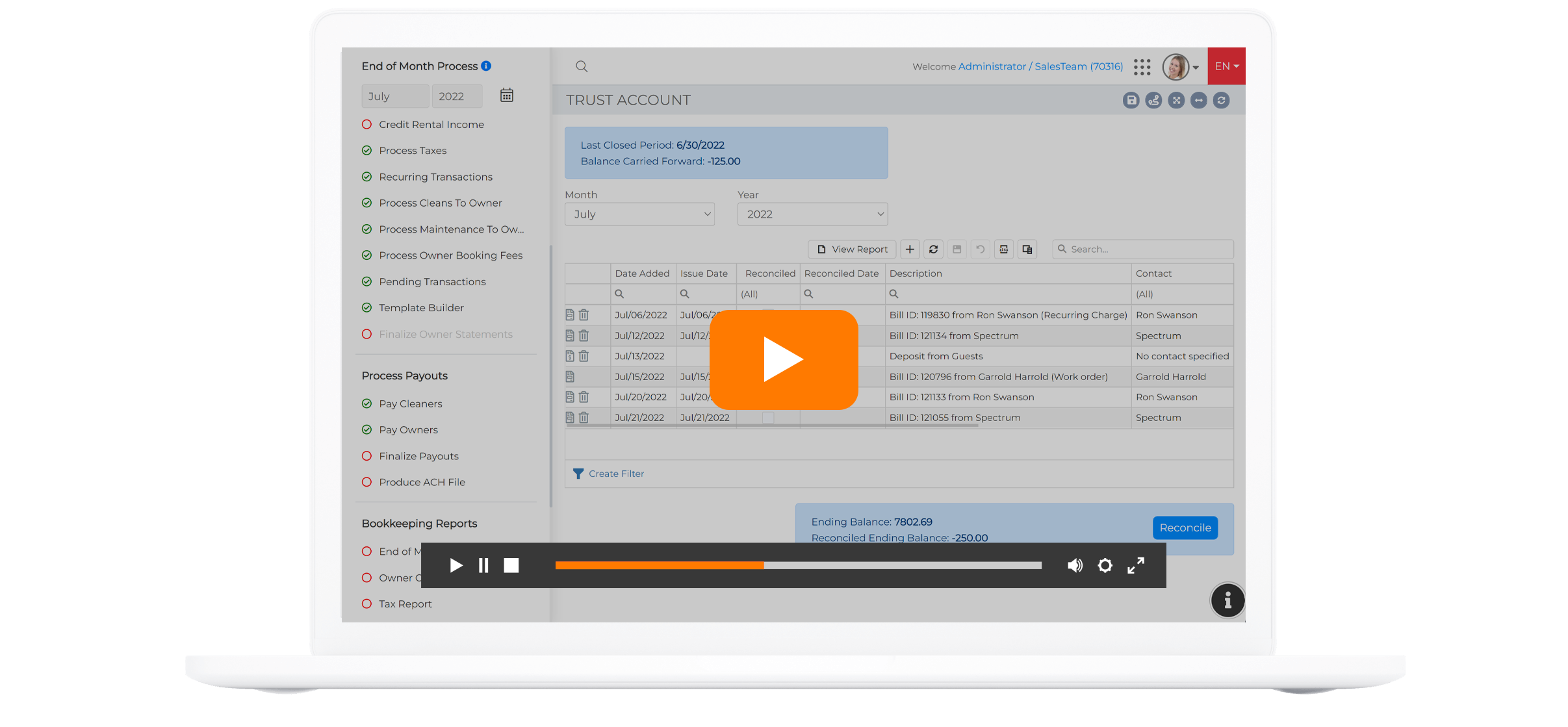Image resolution: width=1568 pixels, height=727 pixels.
Task: Open the Process Owner Booking Fees step
Action: (x=450, y=255)
